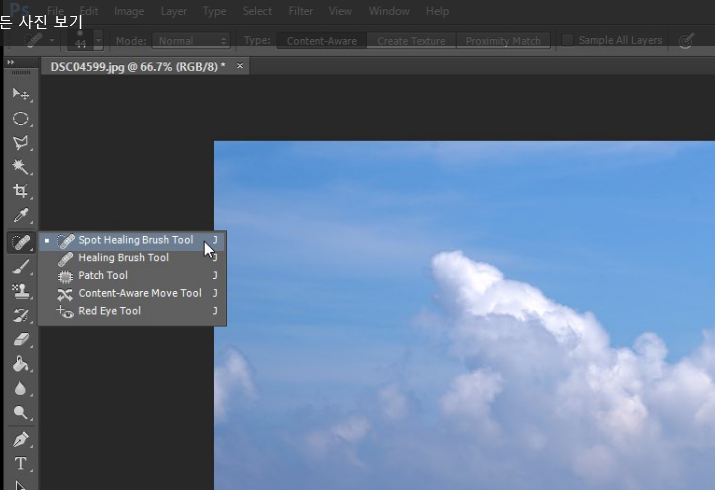
Task: Open the View menu
Action: [x=340, y=11]
